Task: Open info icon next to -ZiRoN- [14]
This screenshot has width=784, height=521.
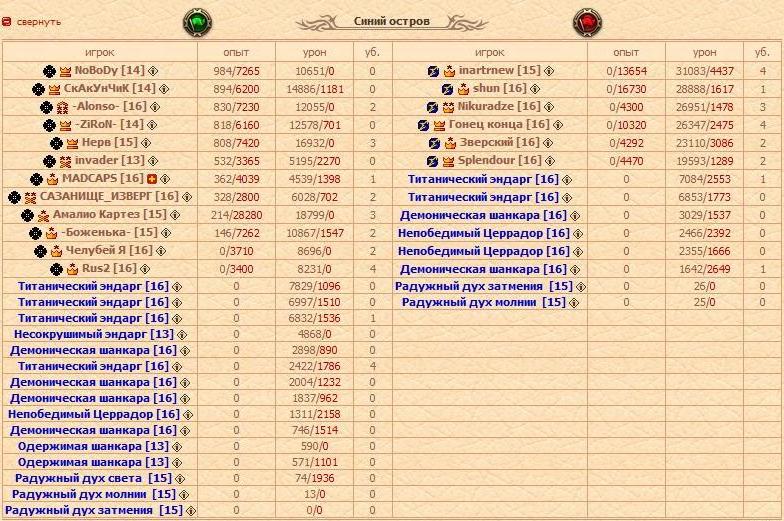Action: (x=152, y=125)
